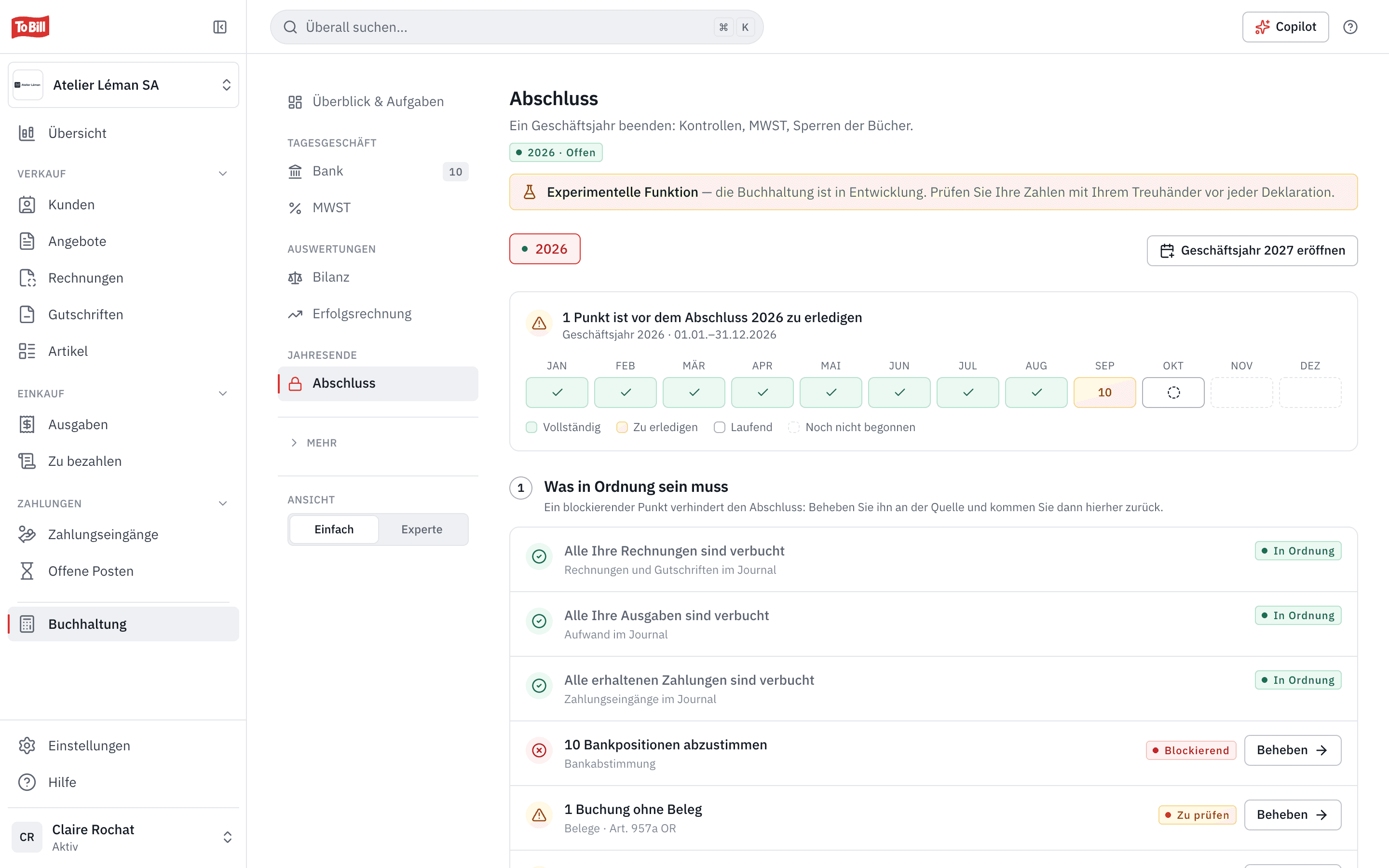Open Bilanz report
The width and height of the screenshot is (1389, 868).
378,277
